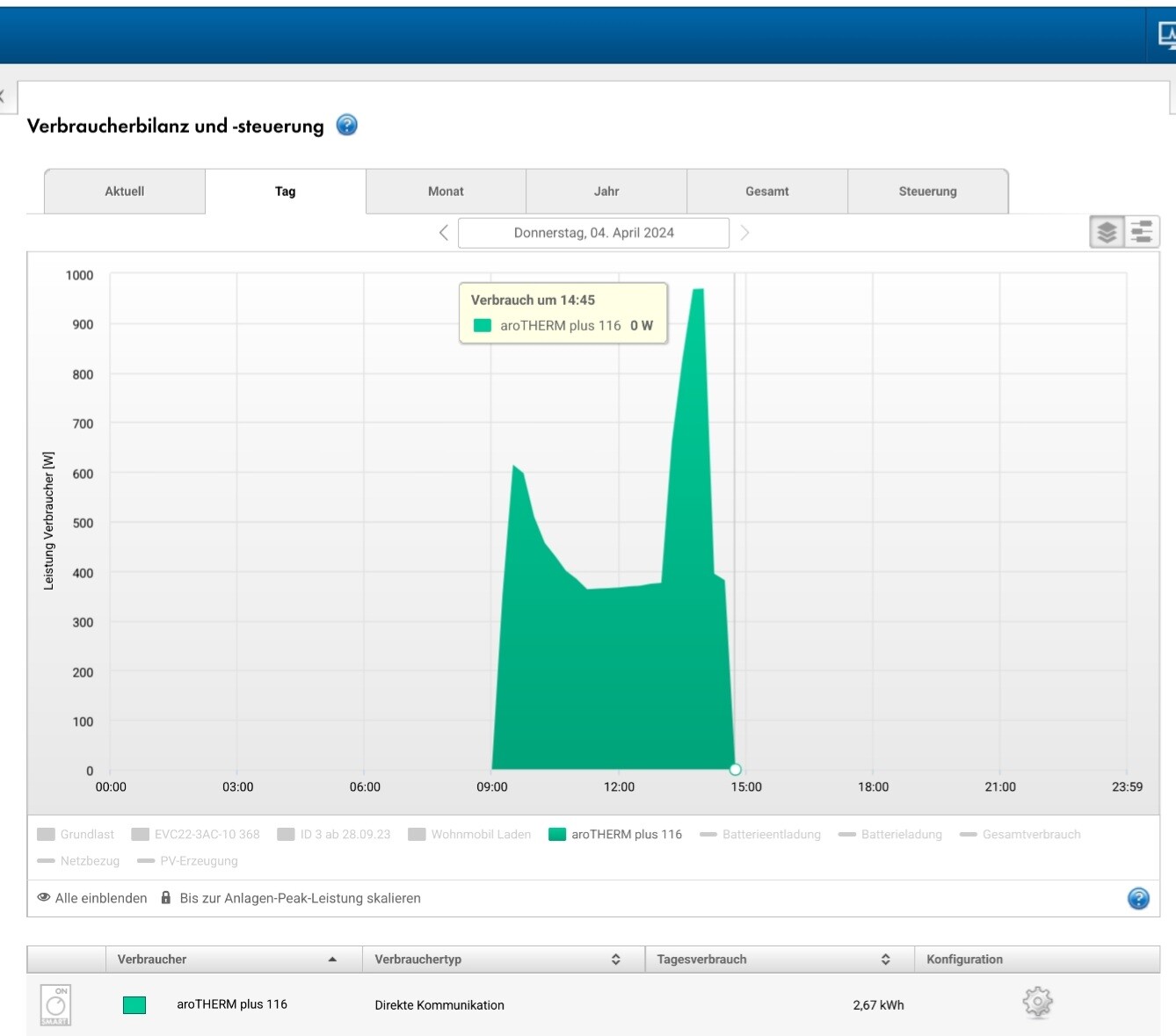Go to the previous day with left chevron
The image size is (1176, 1036).
pyautogui.click(x=444, y=233)
